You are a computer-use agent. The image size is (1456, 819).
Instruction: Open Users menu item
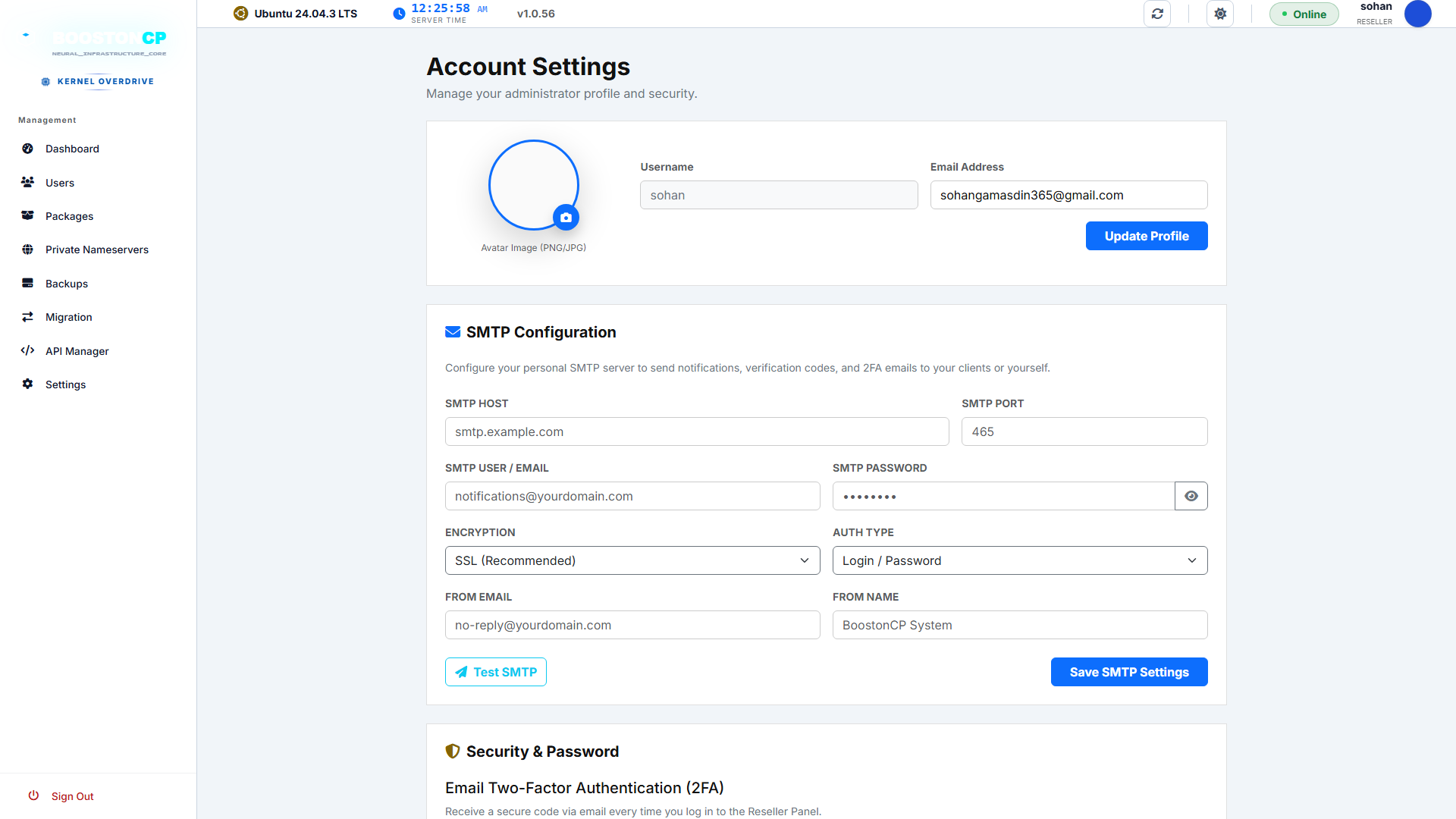pyautogui.click(x=98, y=183)
